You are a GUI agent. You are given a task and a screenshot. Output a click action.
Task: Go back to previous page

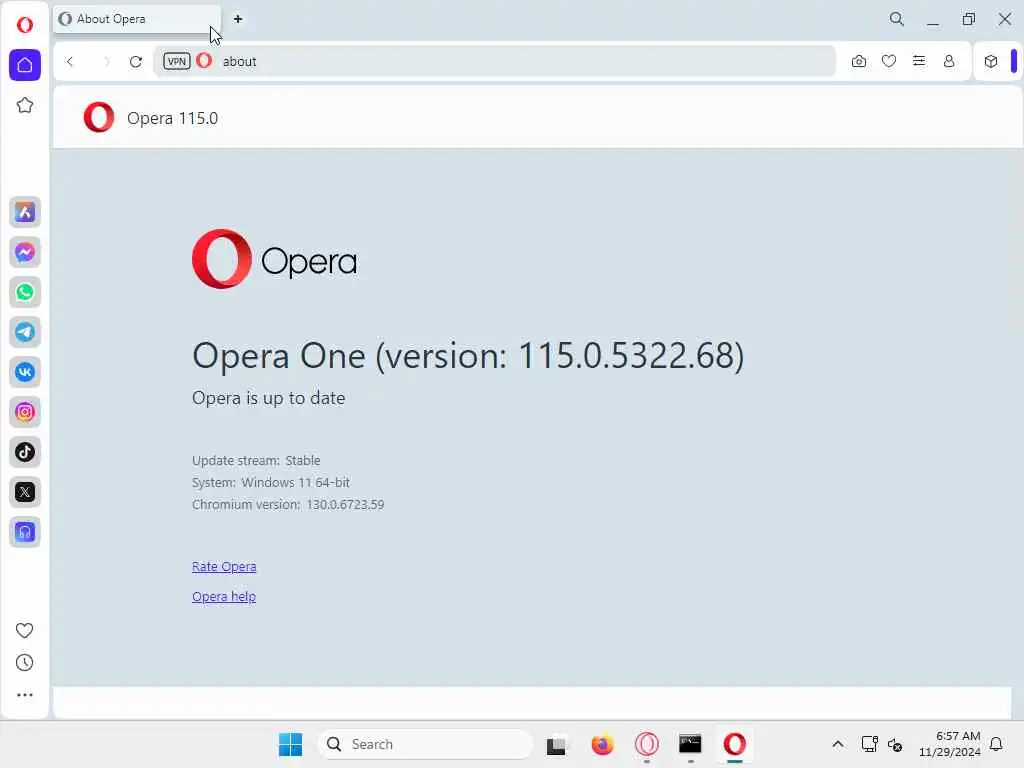[70, 61]
